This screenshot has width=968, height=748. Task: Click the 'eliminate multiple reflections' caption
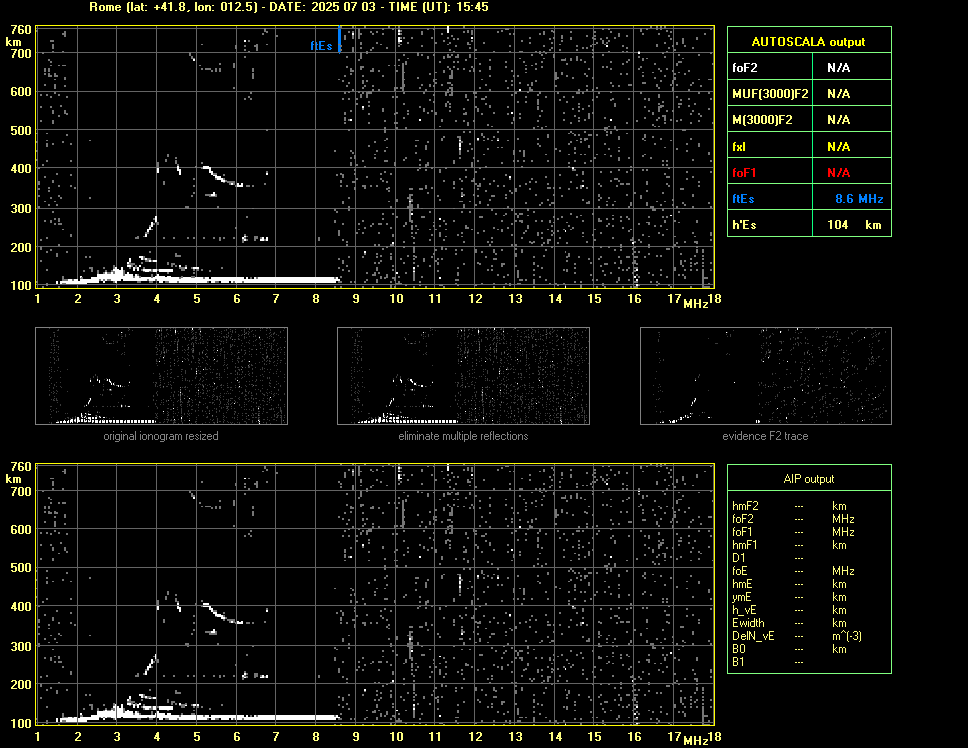pyautogui.click(x=463, y=436)
